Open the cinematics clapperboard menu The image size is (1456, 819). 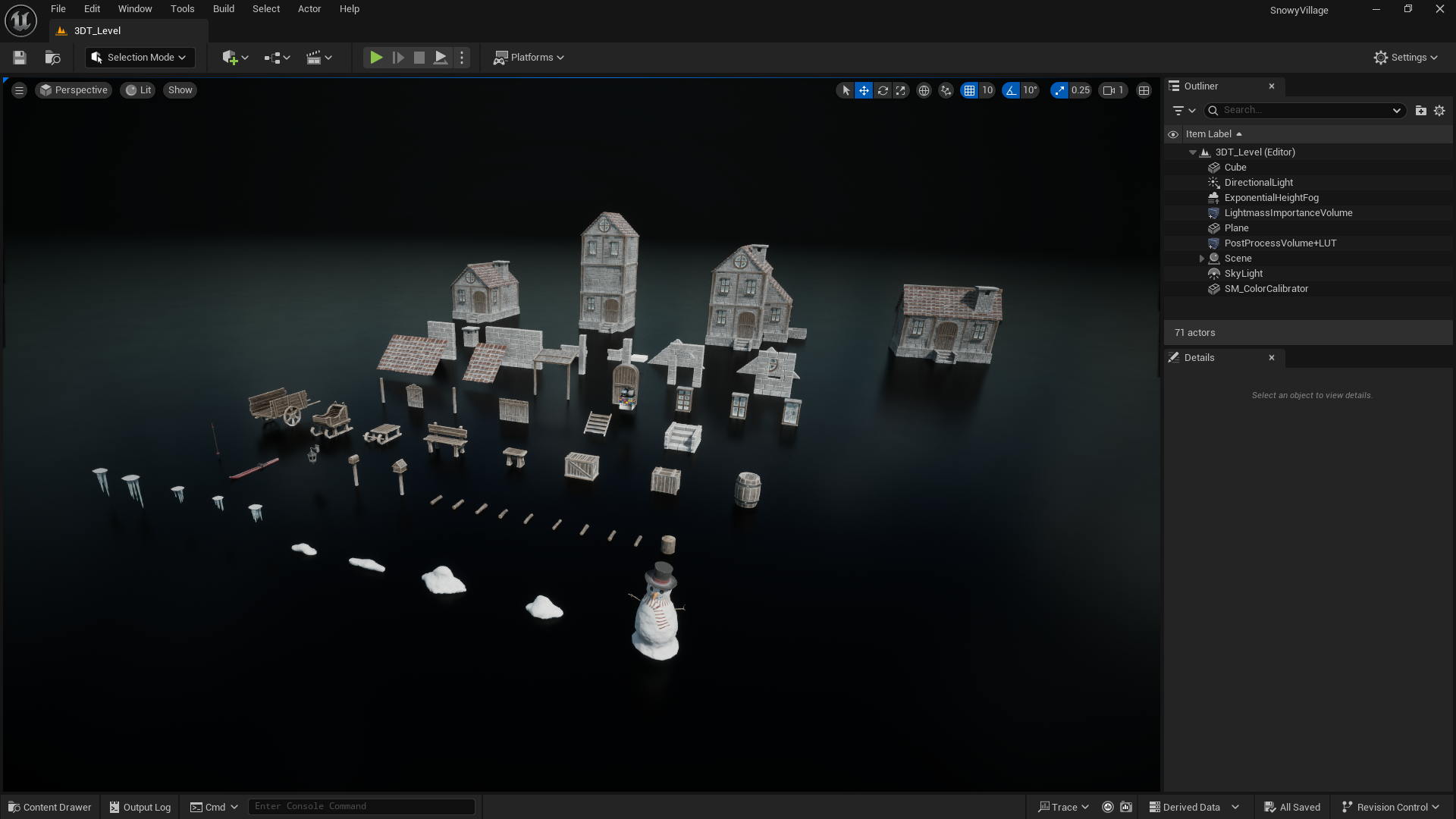[319, 58]
